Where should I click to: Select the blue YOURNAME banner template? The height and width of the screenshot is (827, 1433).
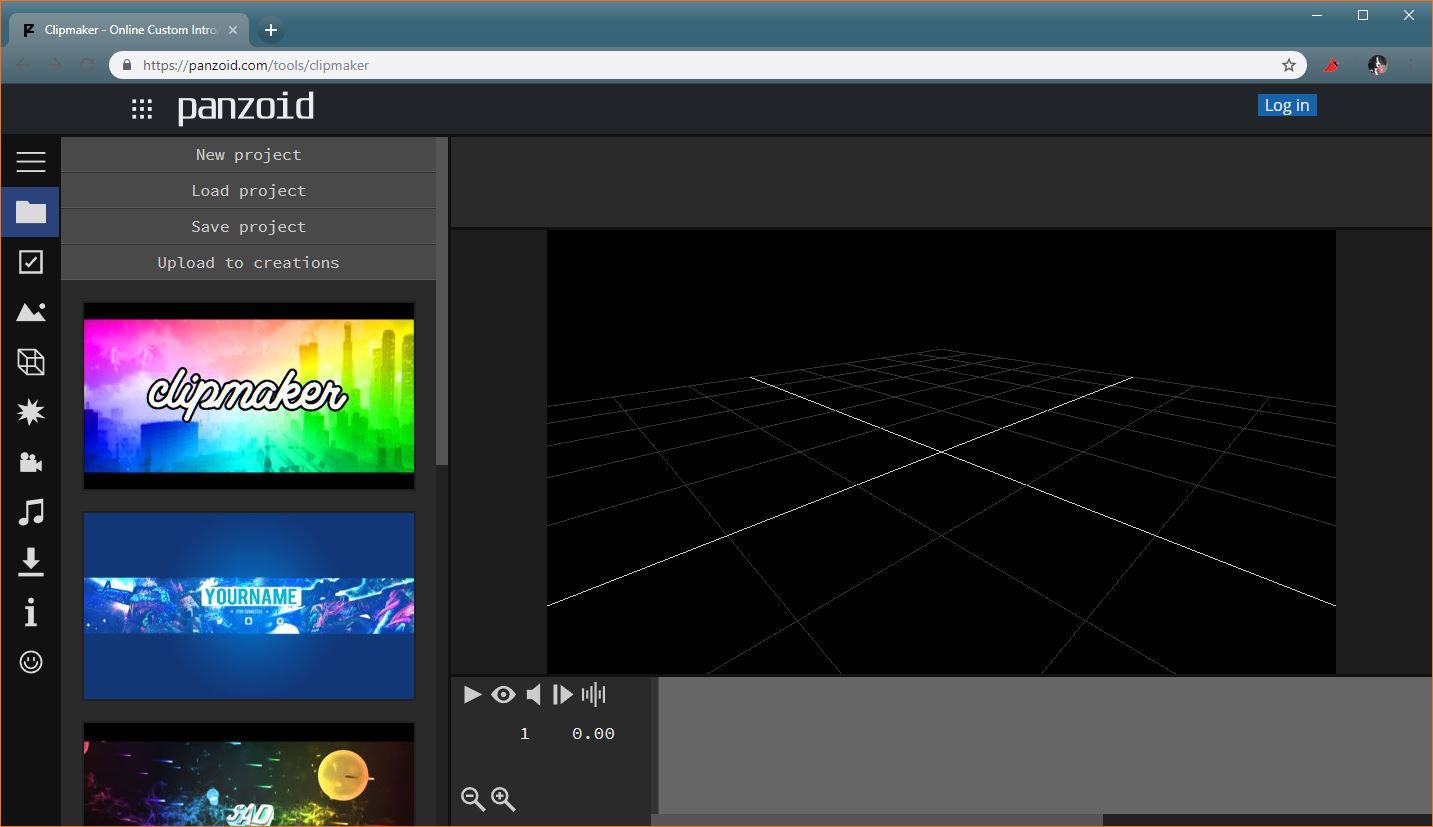(249, 606)
